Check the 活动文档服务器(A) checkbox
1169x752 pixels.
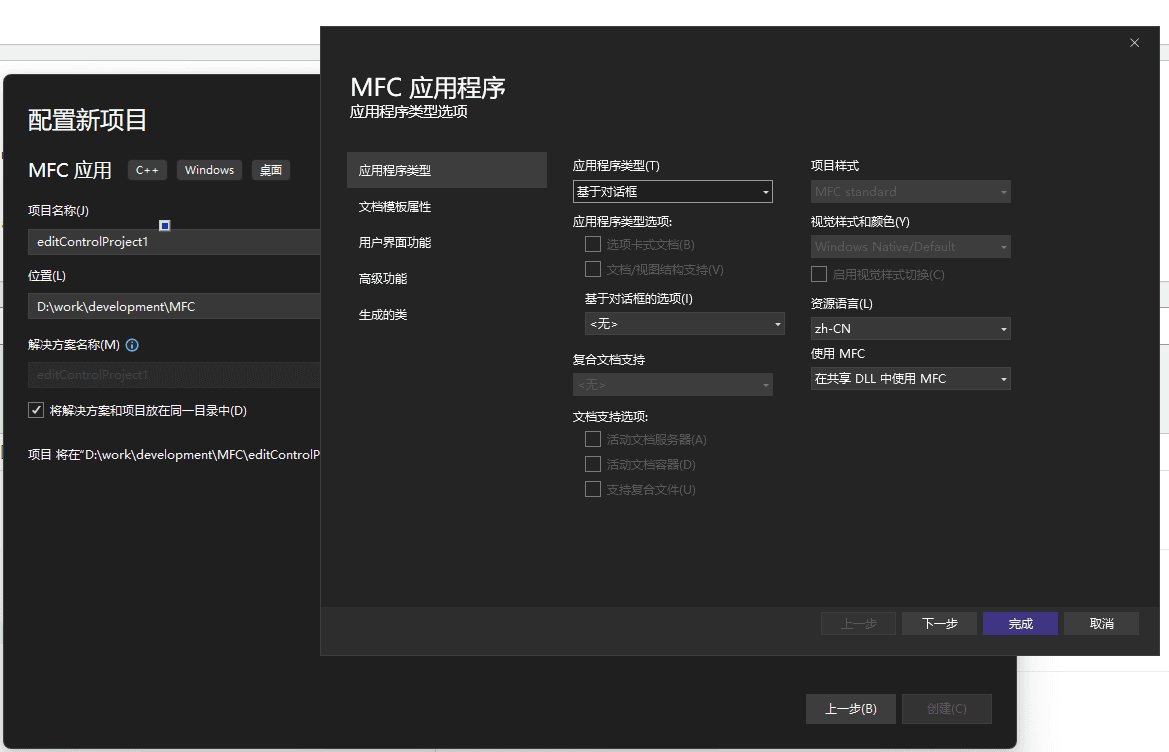[593, 439]
